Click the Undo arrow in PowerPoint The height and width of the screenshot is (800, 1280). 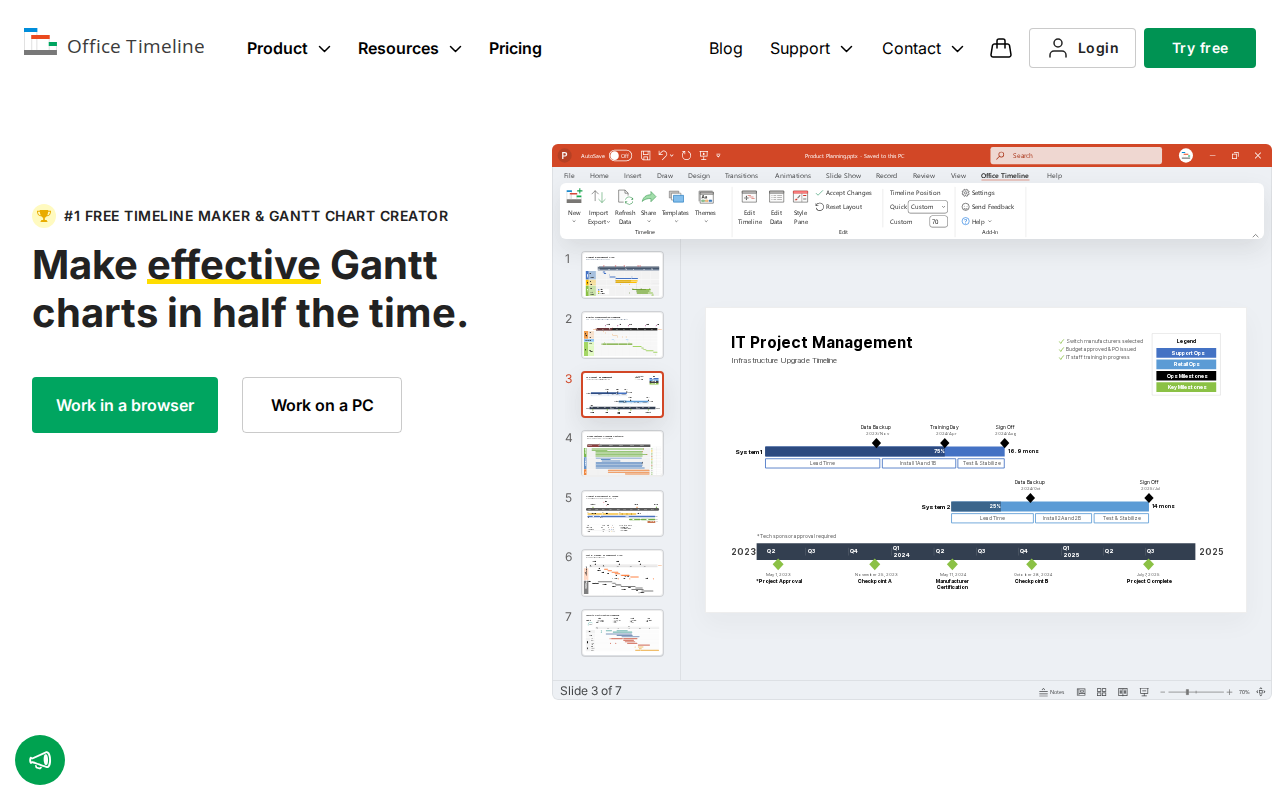tap(662, 155)
